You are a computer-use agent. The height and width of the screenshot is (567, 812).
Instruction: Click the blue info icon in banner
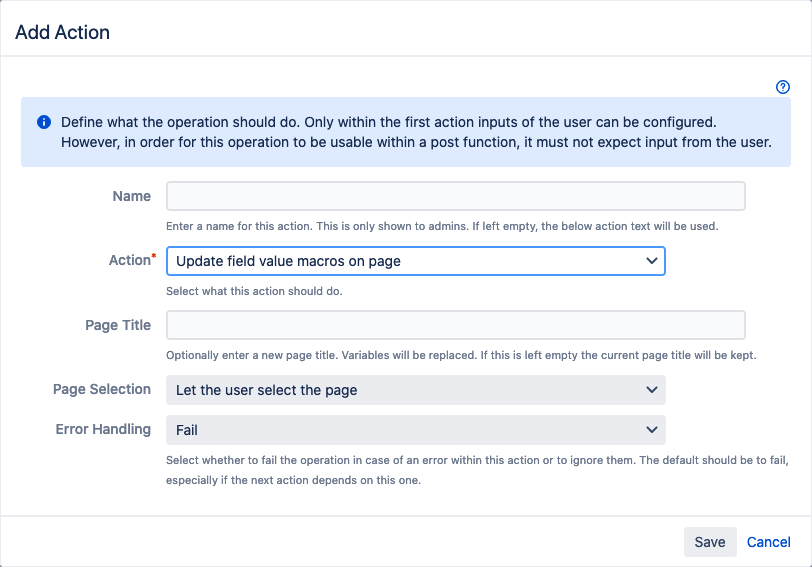tap(44, 122)
